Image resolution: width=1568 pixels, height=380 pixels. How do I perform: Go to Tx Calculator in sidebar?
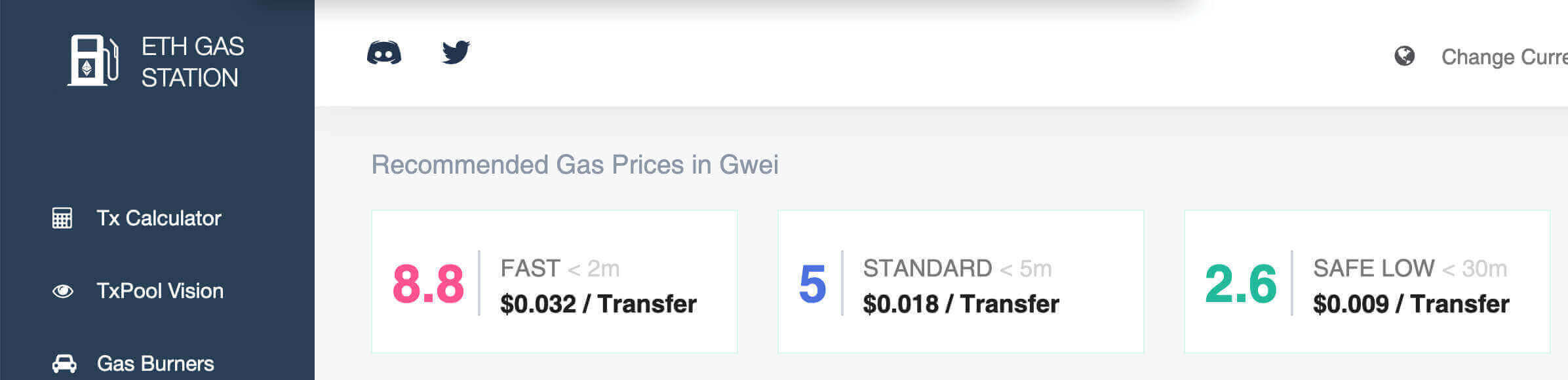click(159, 218)
